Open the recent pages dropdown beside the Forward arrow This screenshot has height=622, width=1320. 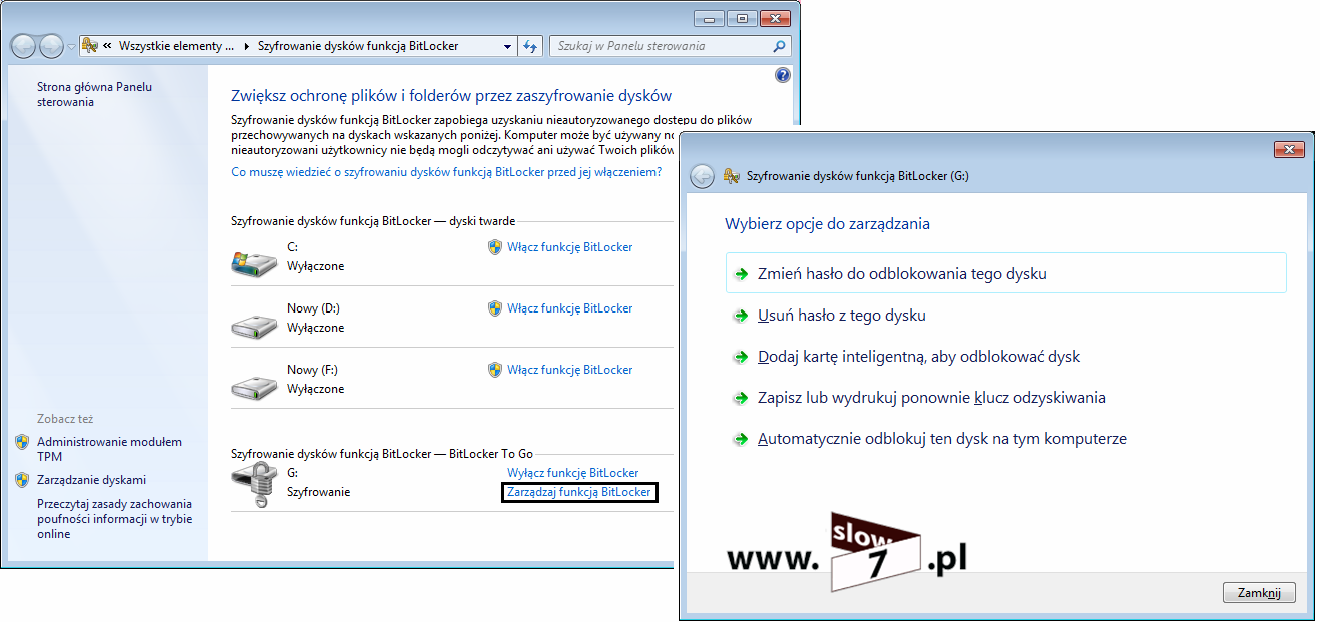click(71, 47)
